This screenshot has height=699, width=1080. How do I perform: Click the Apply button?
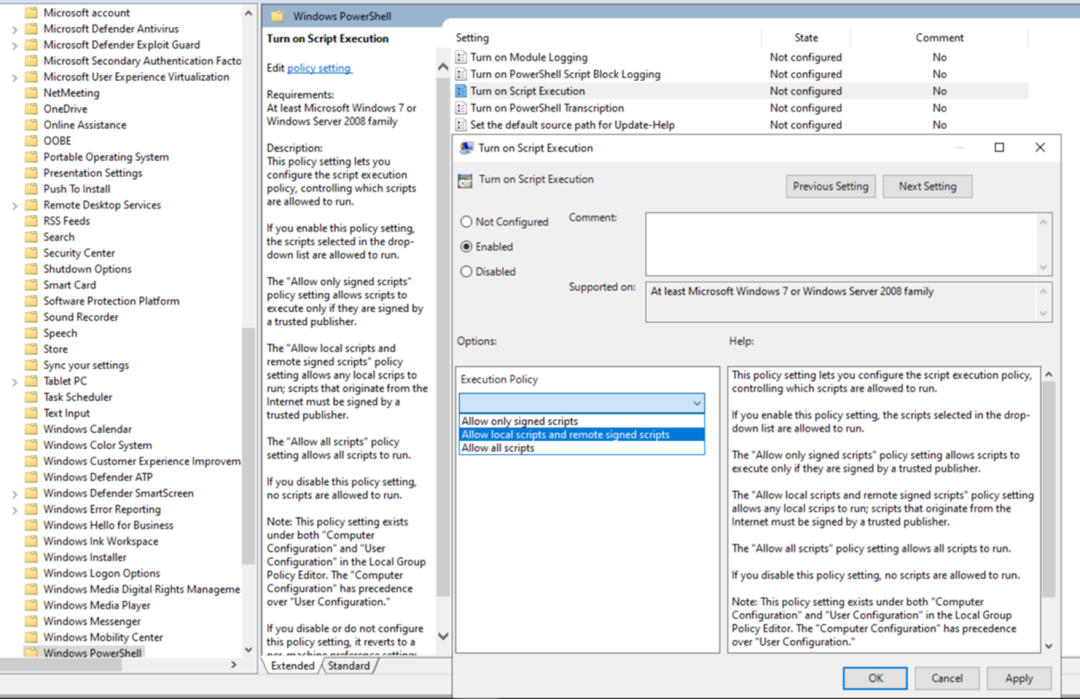1018,678
